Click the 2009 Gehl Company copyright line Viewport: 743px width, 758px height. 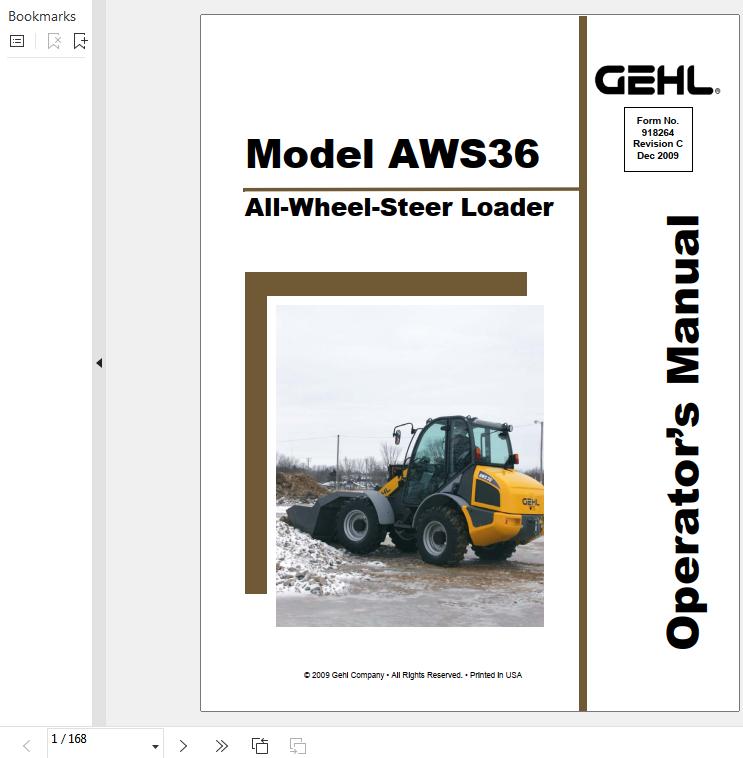pos(412,675)
